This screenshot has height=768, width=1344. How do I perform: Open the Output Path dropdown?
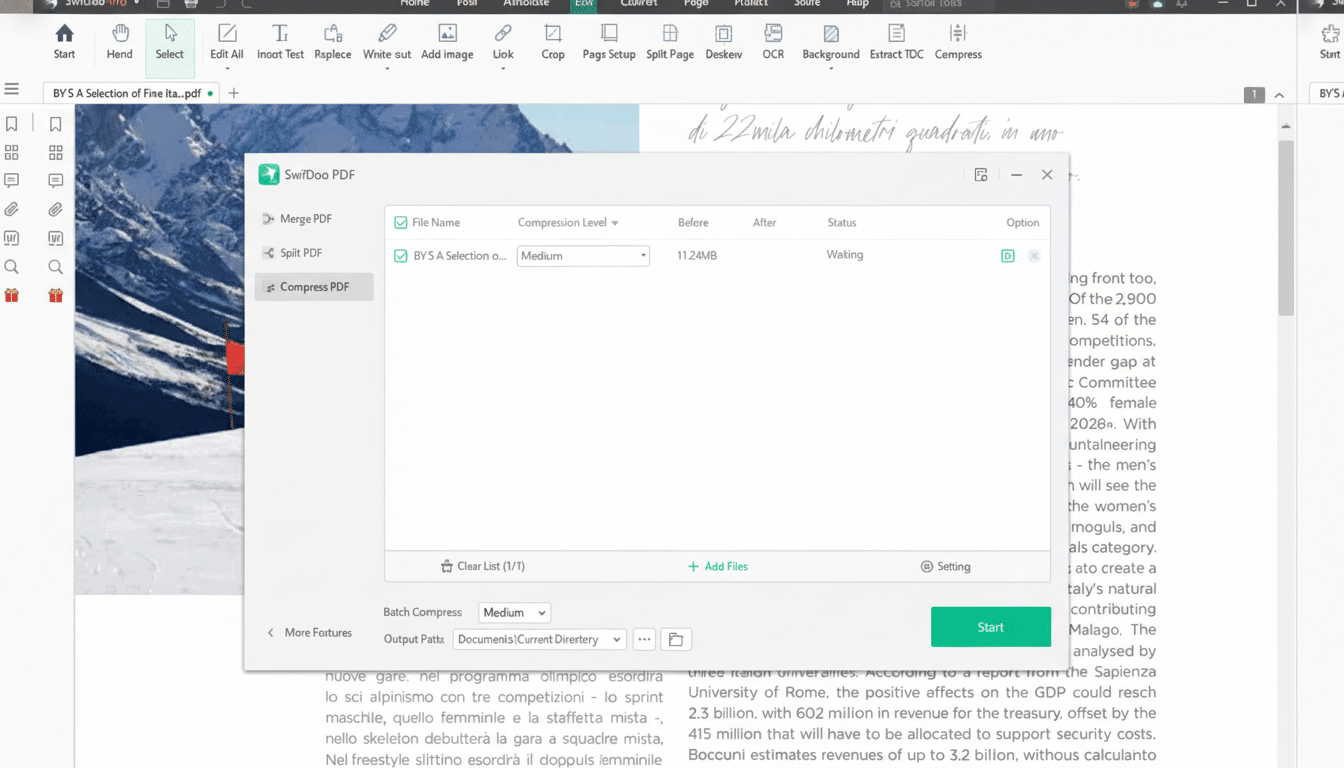[x=540, y=640]
